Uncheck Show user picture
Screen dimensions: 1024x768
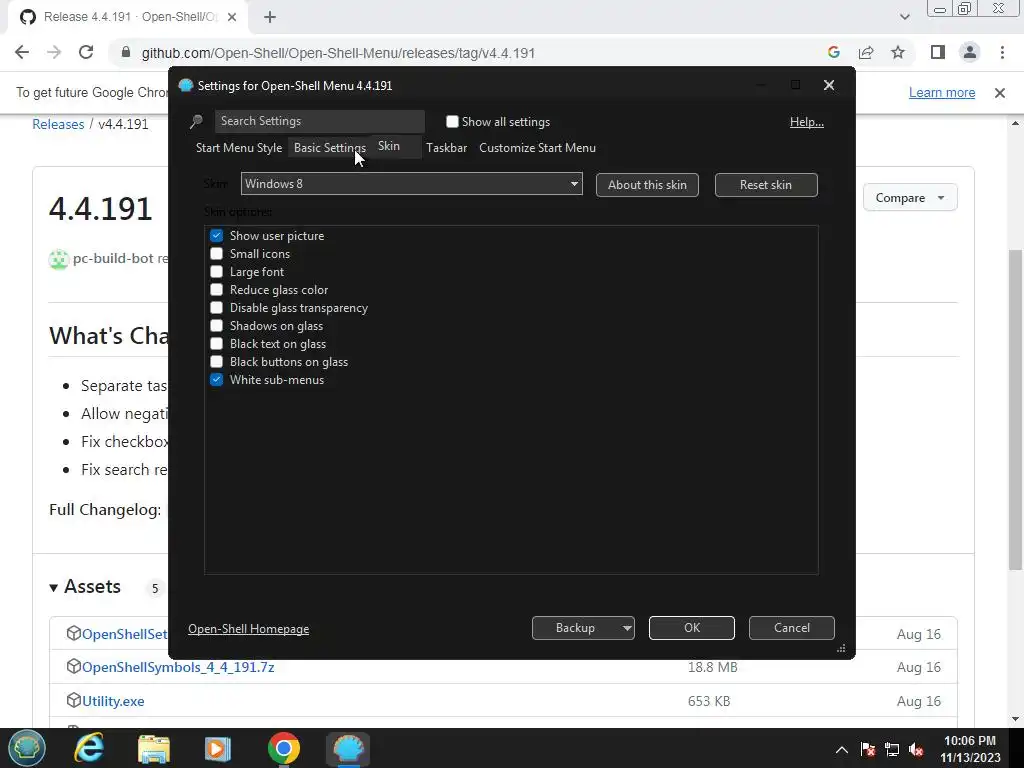[216, 236]
